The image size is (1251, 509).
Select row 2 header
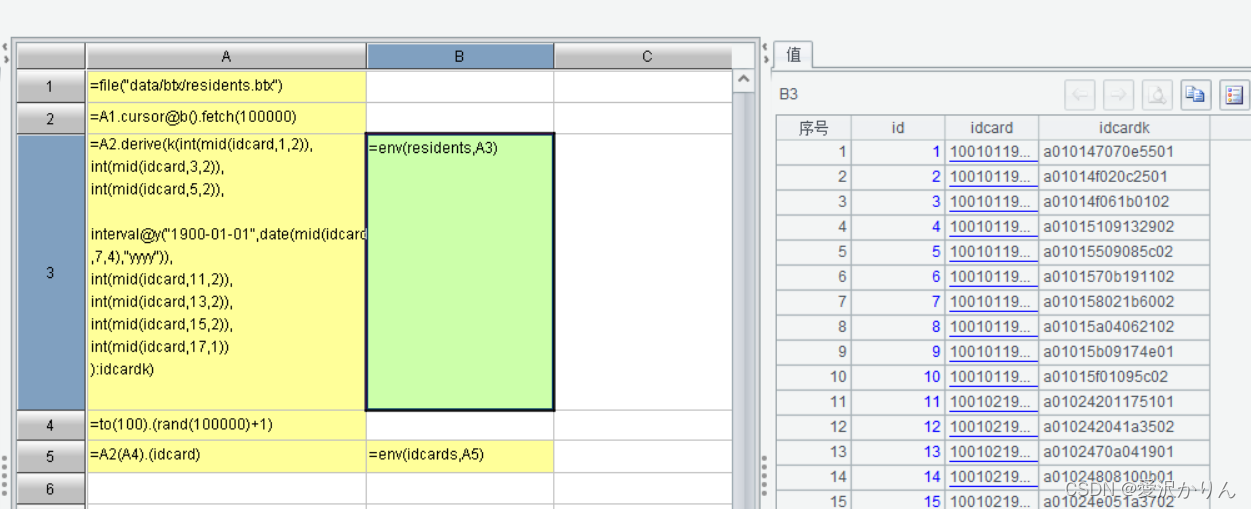coord(51,118)
